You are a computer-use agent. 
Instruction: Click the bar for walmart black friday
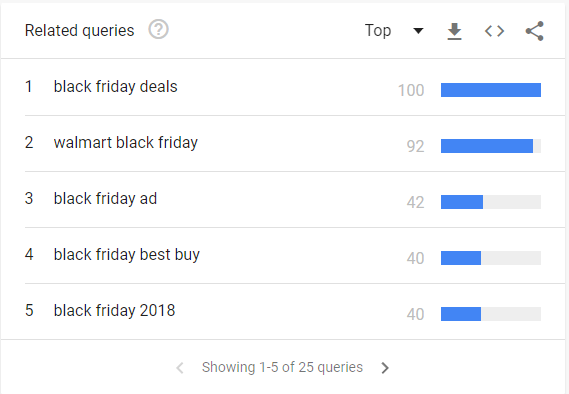point(491,146)
